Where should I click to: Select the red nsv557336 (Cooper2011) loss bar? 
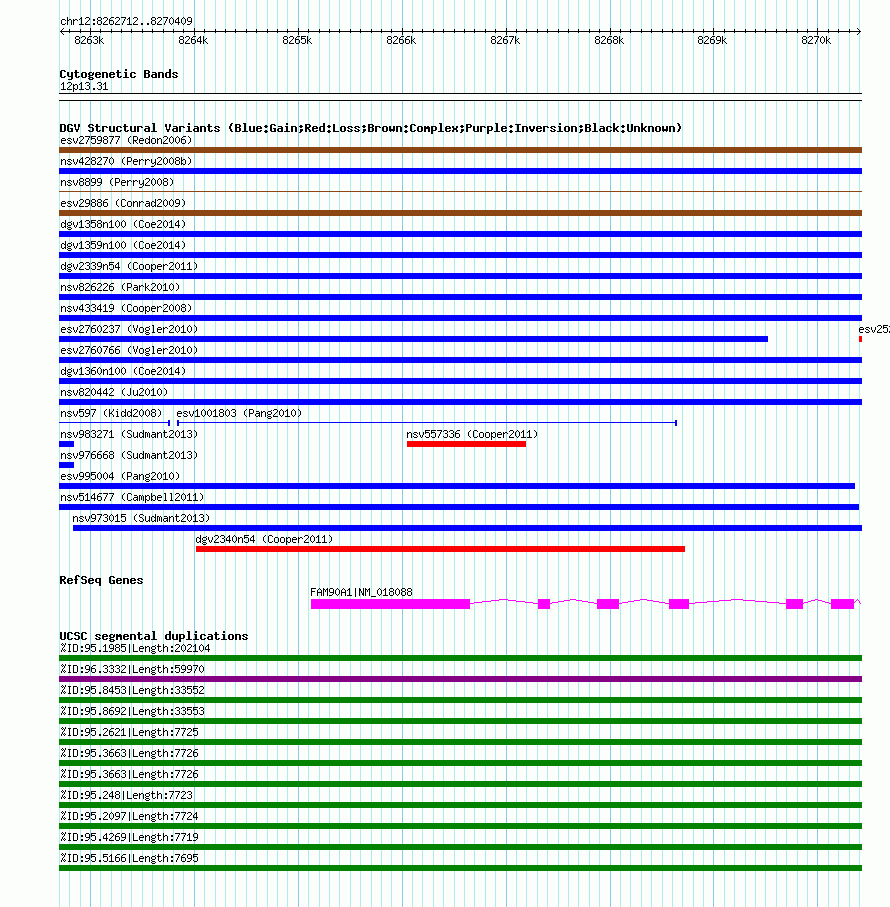(x=466, y=444)
